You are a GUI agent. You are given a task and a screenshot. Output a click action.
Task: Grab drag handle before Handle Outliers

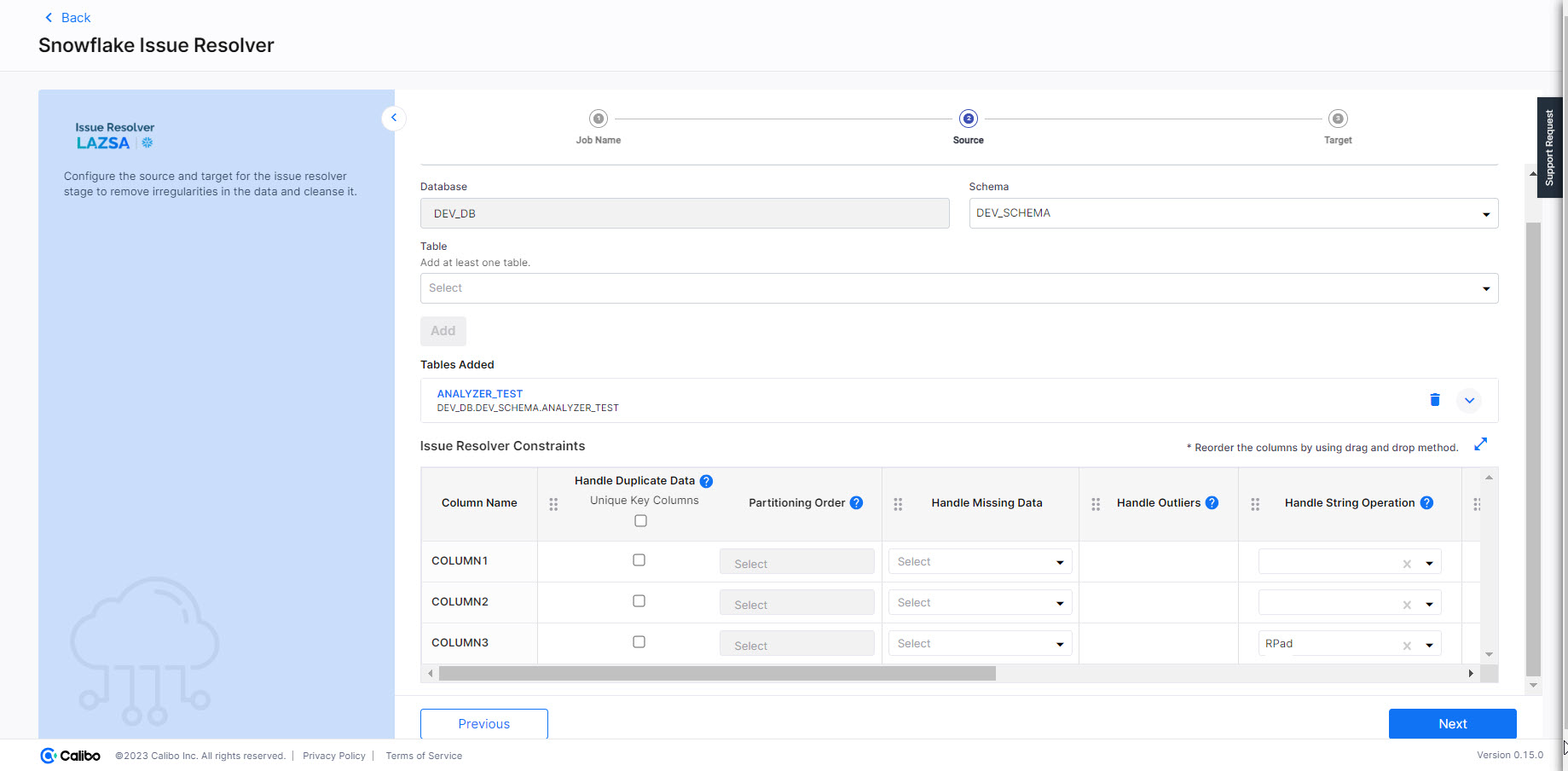point(1096,505)
